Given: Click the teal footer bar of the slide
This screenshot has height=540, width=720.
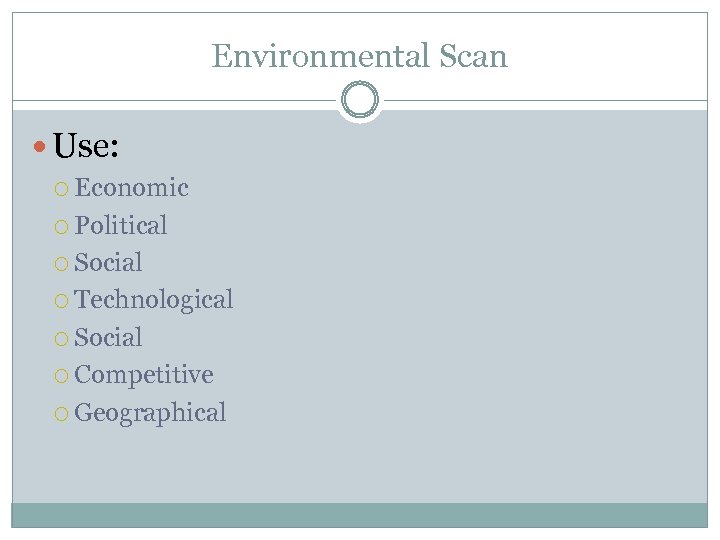Looking at the screenshot, I should click(359, 514).
